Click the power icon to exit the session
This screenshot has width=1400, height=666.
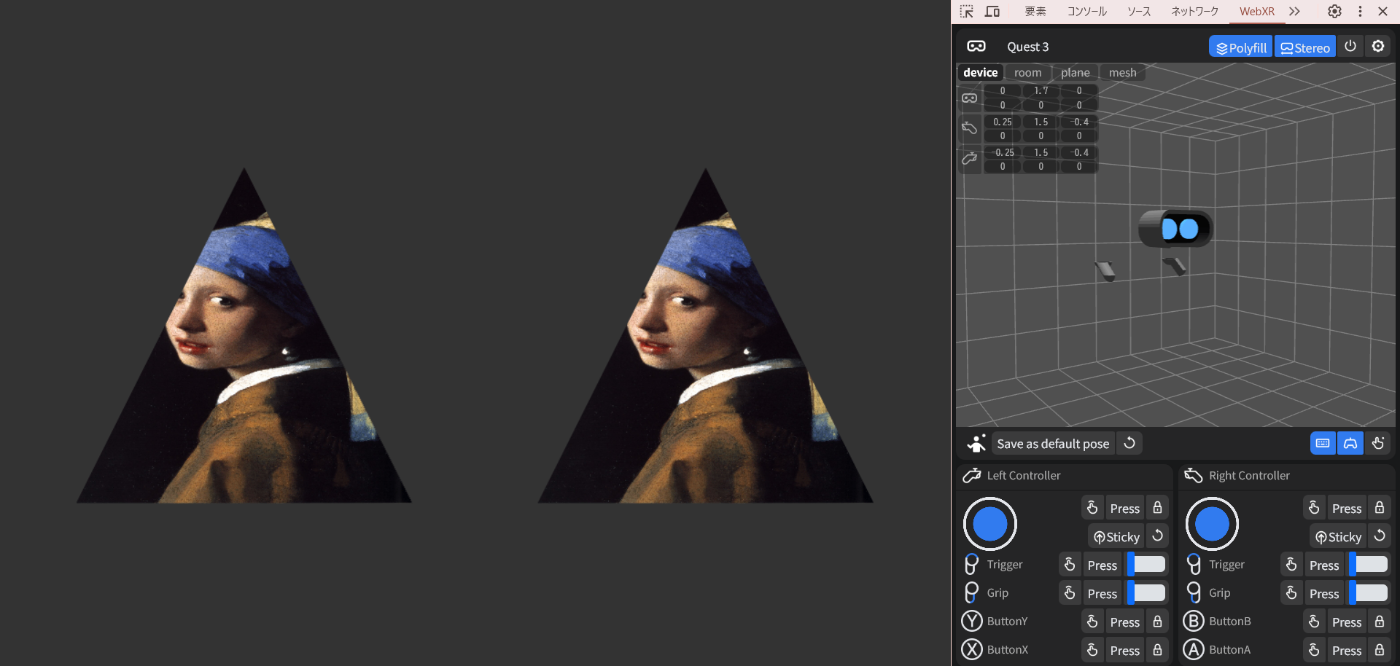coord(1350,46)
